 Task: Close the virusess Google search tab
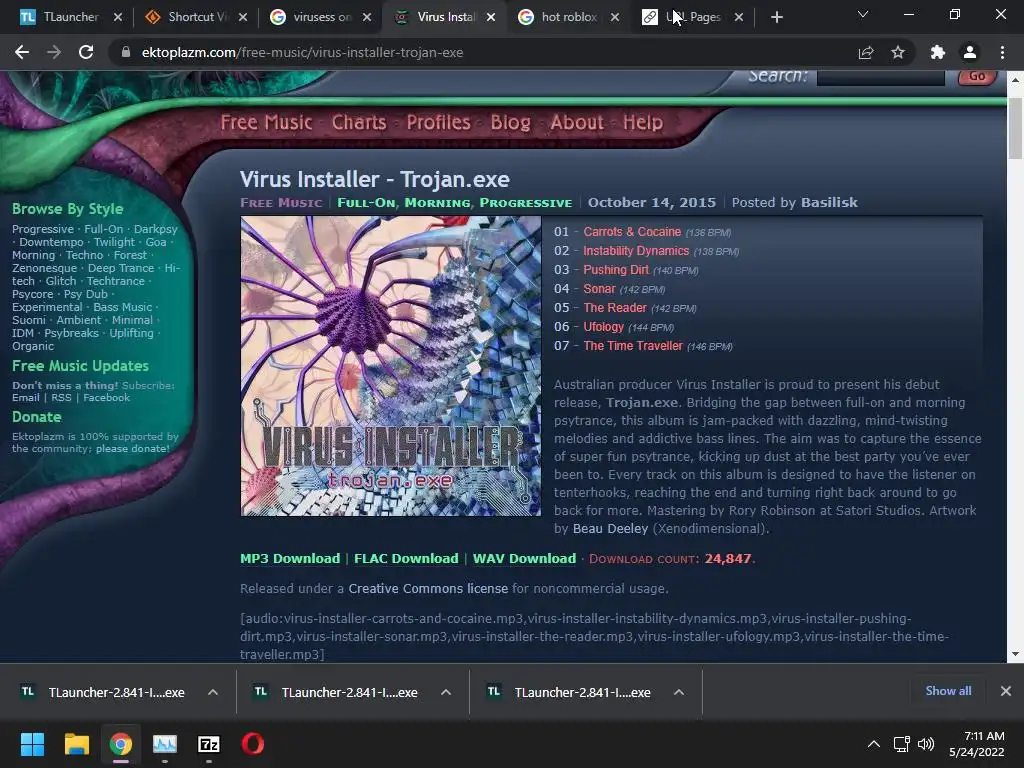coord(367,17)
